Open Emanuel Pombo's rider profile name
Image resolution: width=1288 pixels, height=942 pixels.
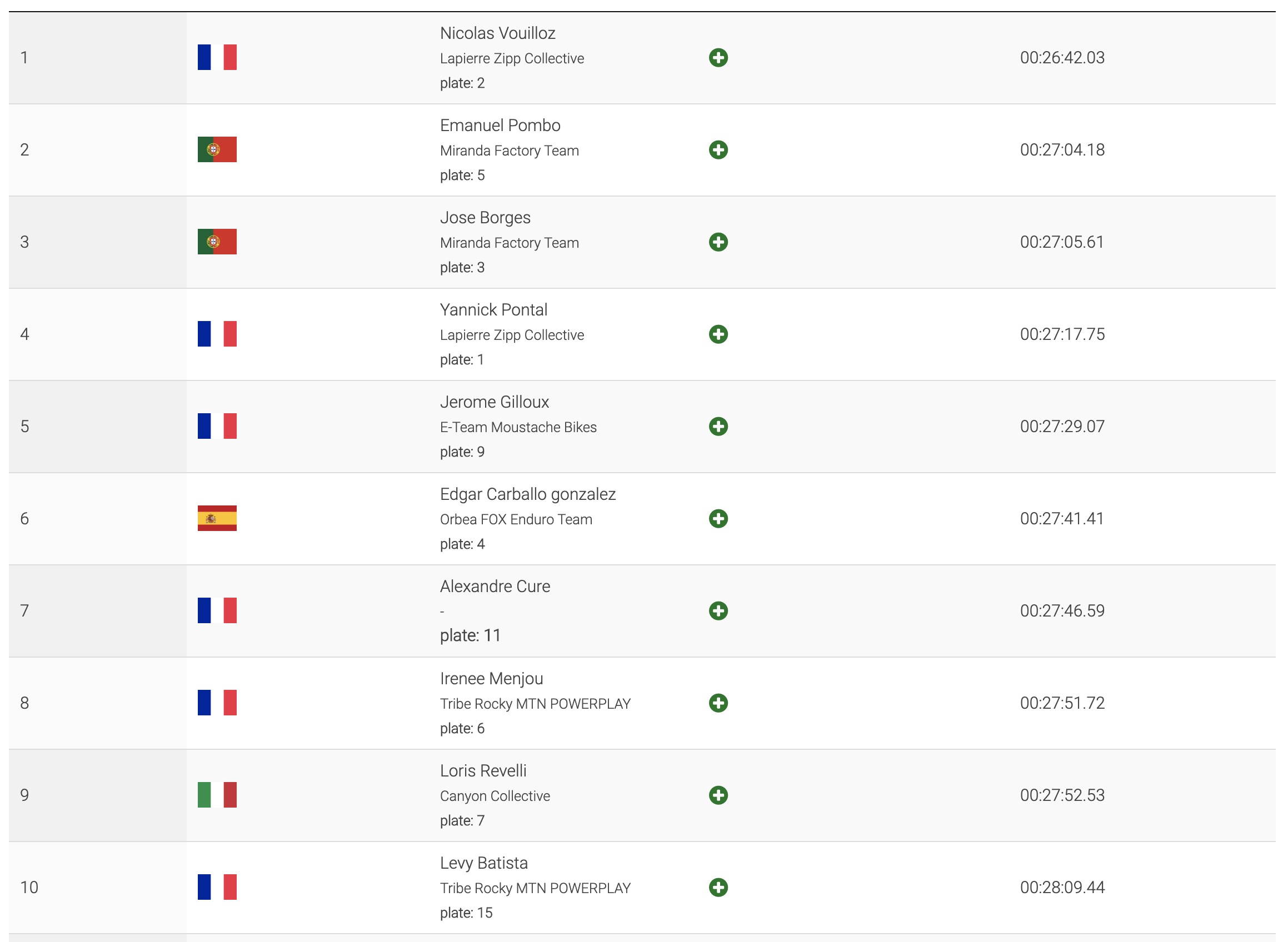(x=500, y=126)
